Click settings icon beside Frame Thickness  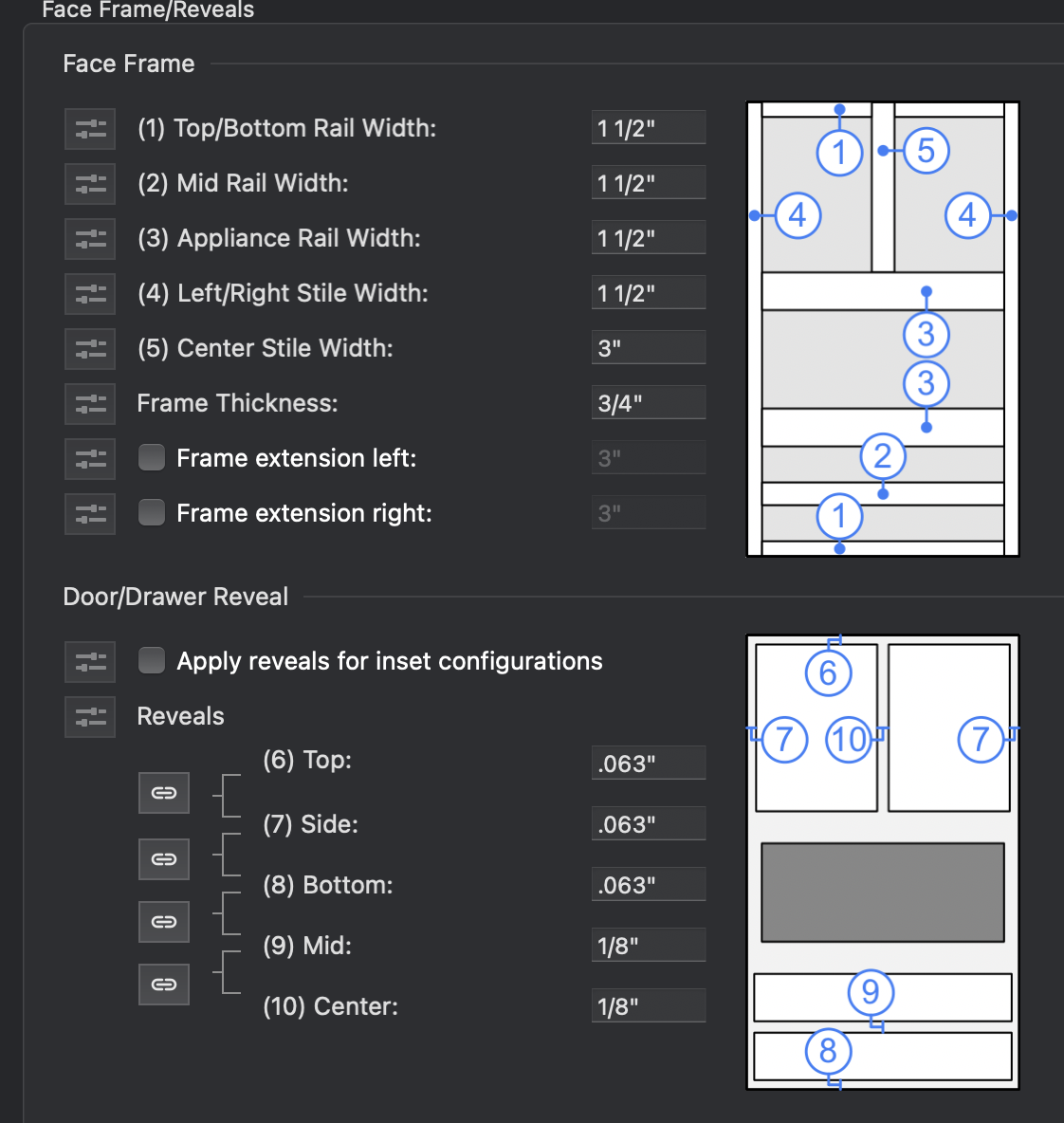(x=90, y=404)
